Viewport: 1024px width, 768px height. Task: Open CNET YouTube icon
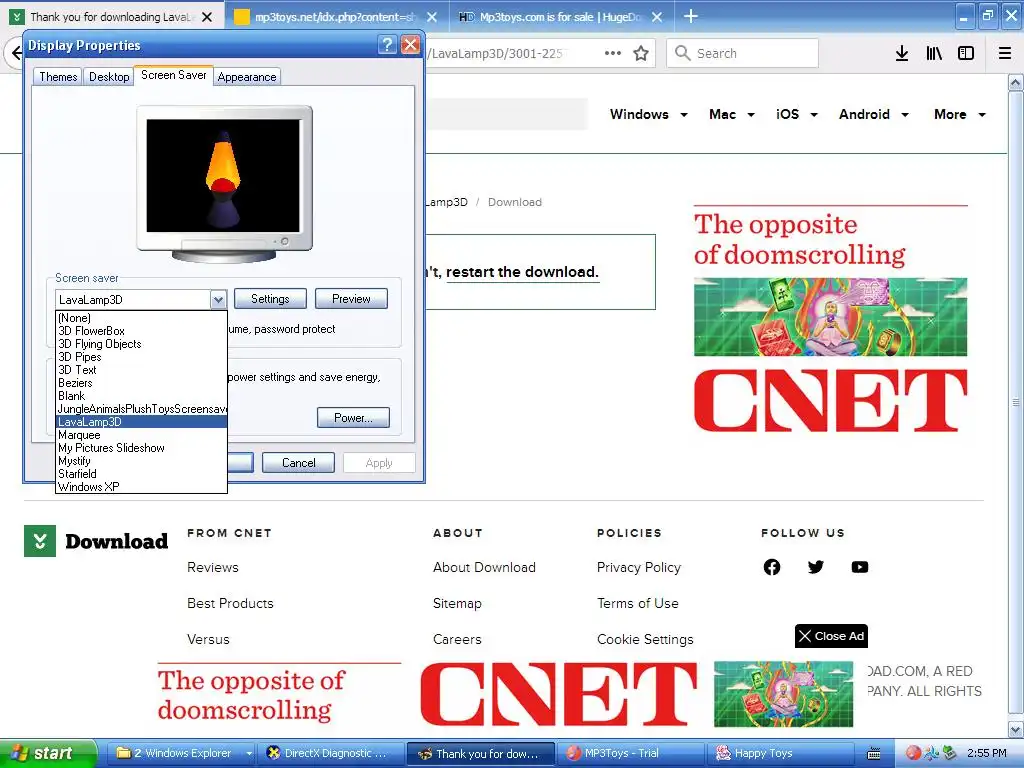click(860, 567)
